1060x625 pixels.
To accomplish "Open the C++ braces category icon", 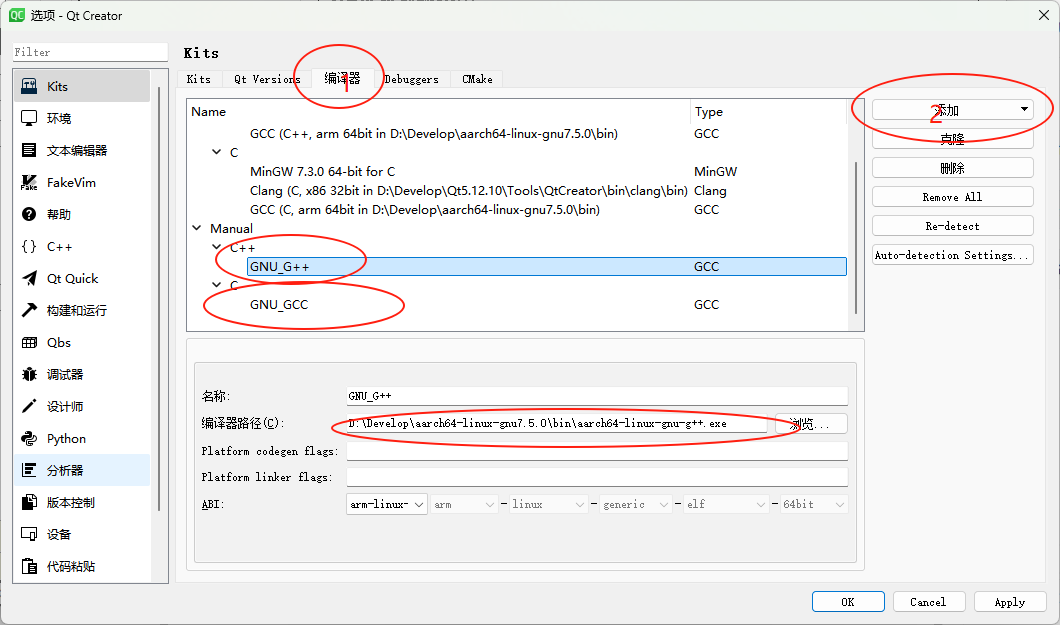I will point(29,247).
